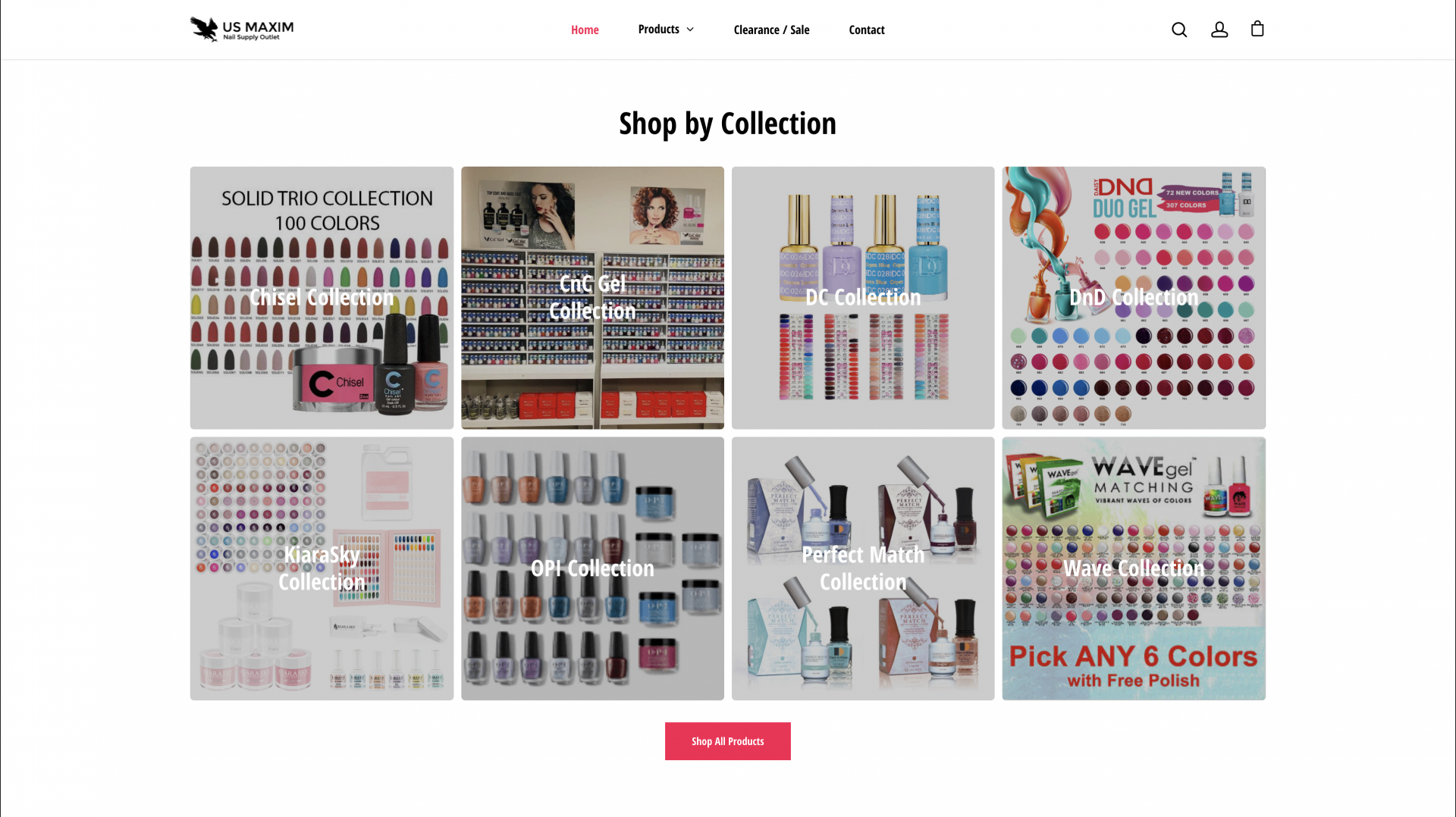This screenshot has height=817, width=1456.
Task: Open the search magnifier icon
Action: coord(1179,30)
